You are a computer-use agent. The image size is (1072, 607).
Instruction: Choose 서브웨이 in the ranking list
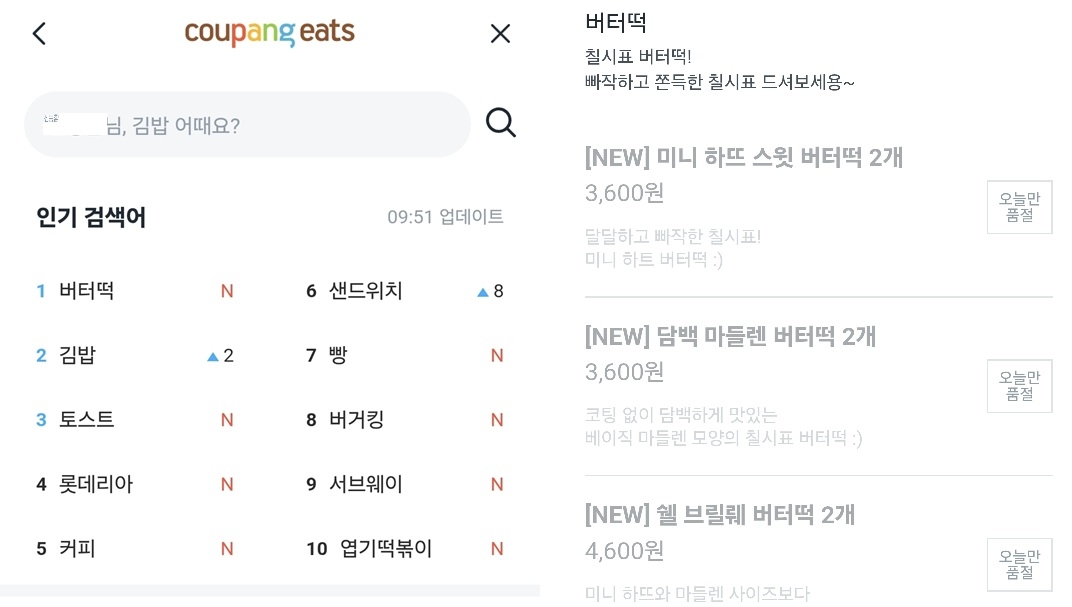point(366,484)
